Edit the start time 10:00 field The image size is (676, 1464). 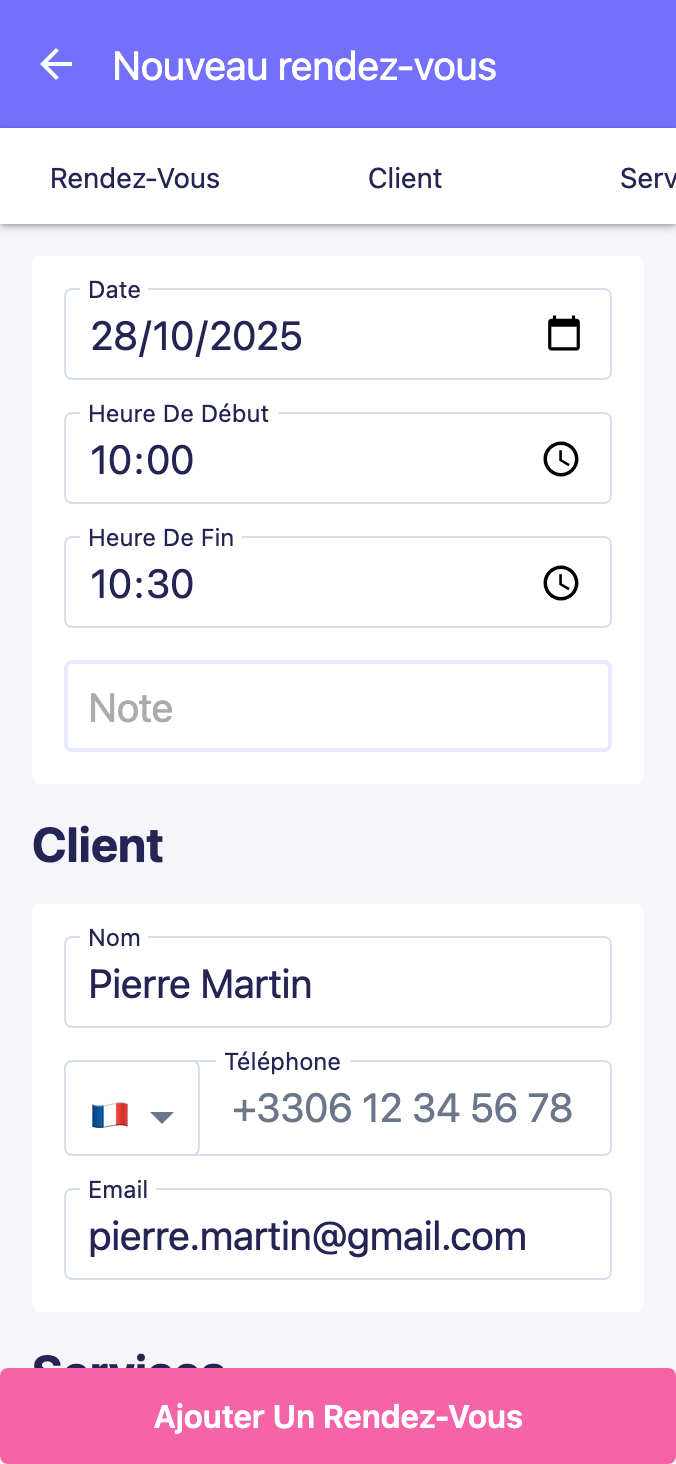pyautogui.click(x=300, y=460)
